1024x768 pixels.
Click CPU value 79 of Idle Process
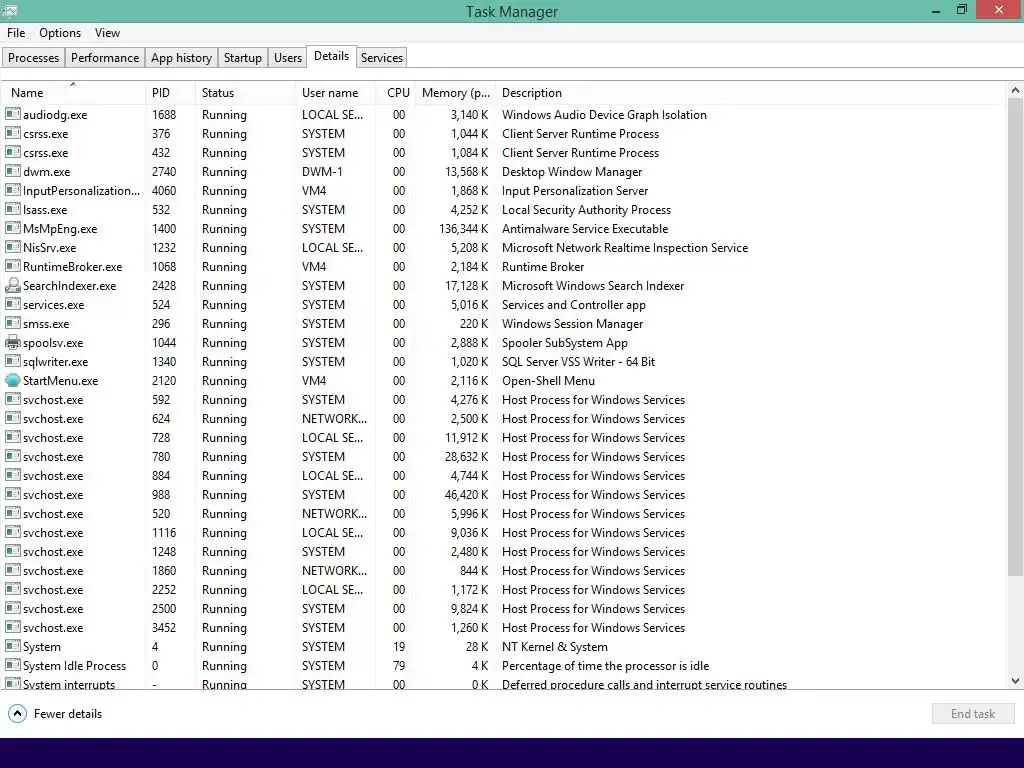click(x=398, y=665)
